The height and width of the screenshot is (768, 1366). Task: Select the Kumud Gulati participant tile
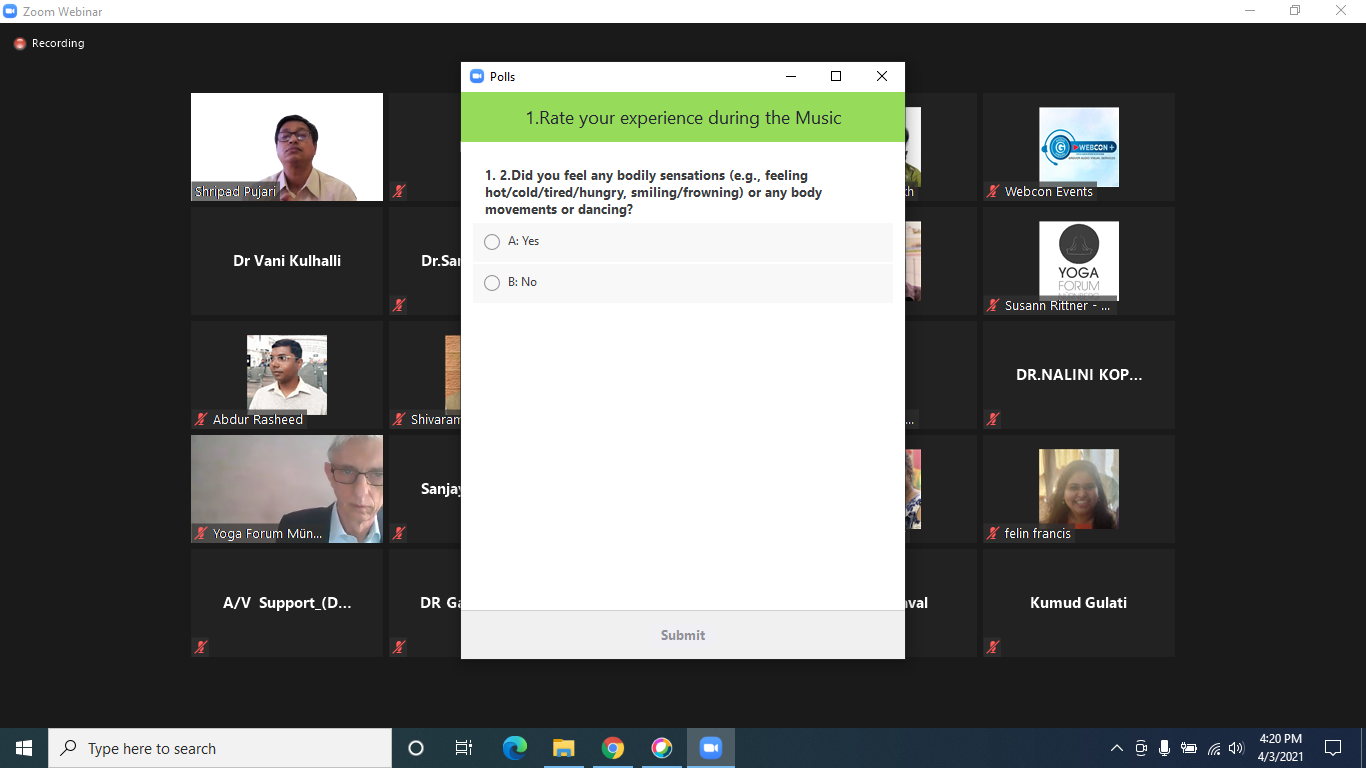pos(1078,603)
